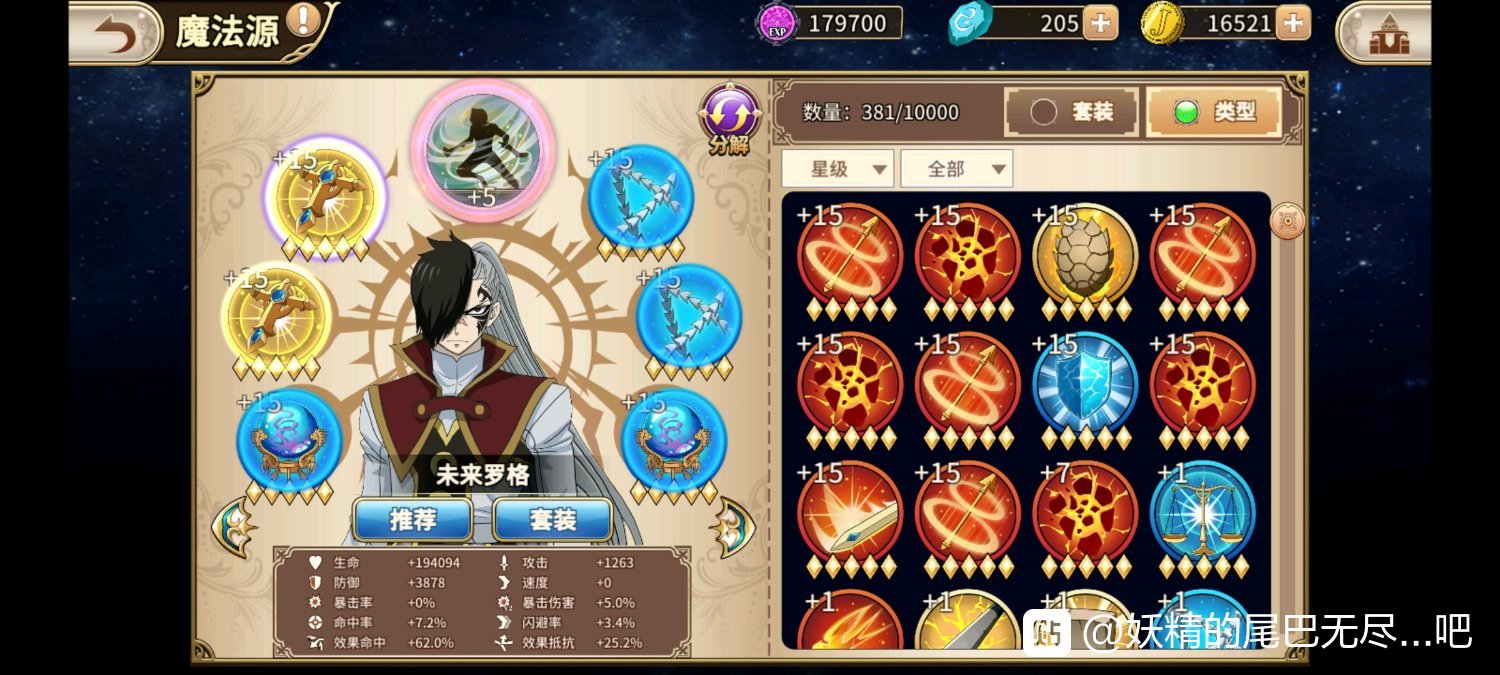The width and height of the screenshot is (1500, 675).
Task: Select the +7 cracked lava rune
Action: [1085, 513]
